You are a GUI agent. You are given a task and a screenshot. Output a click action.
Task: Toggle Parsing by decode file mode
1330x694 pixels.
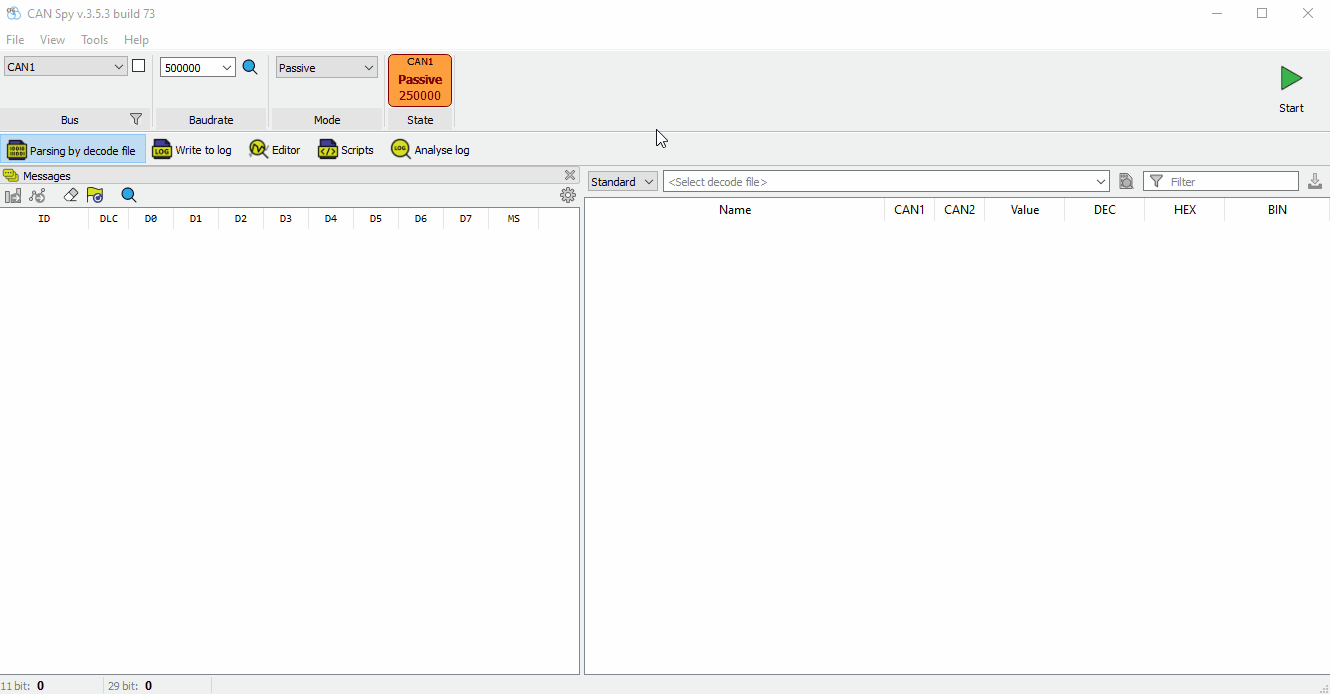coord(72,150)
